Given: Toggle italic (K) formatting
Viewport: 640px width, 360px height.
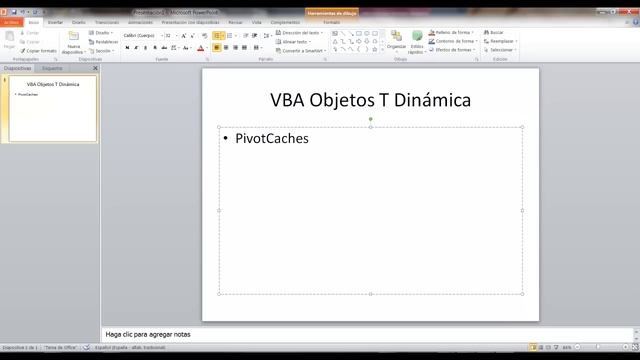Looking at the screenshot, I should [x=136, y=48].
